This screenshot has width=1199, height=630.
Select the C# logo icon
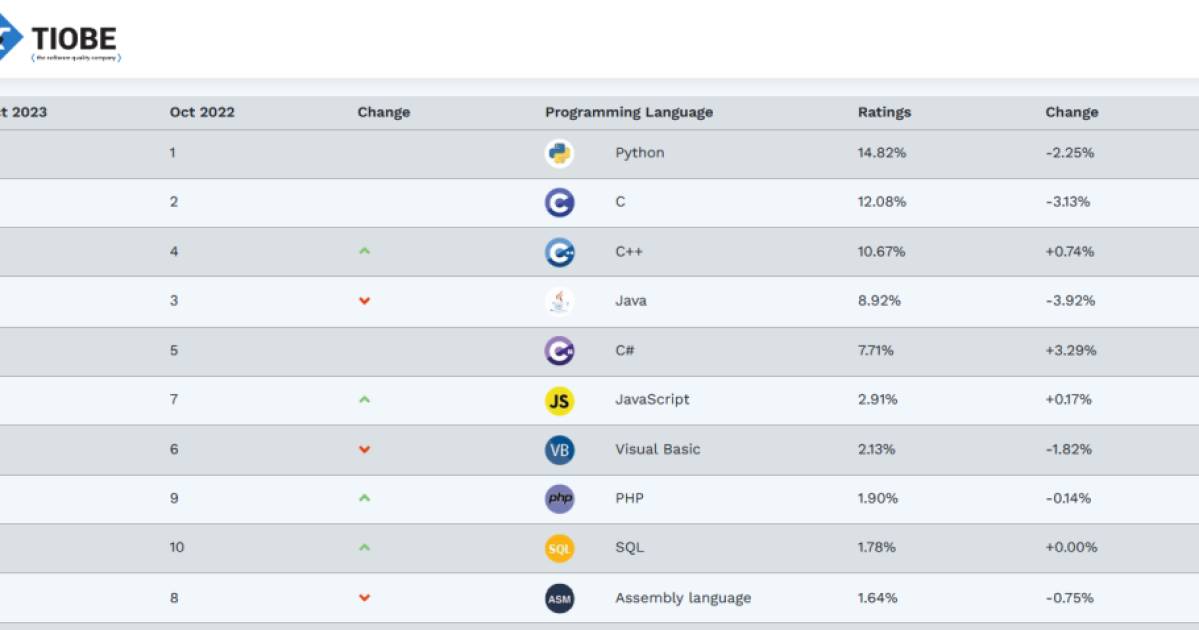(560, 350)
